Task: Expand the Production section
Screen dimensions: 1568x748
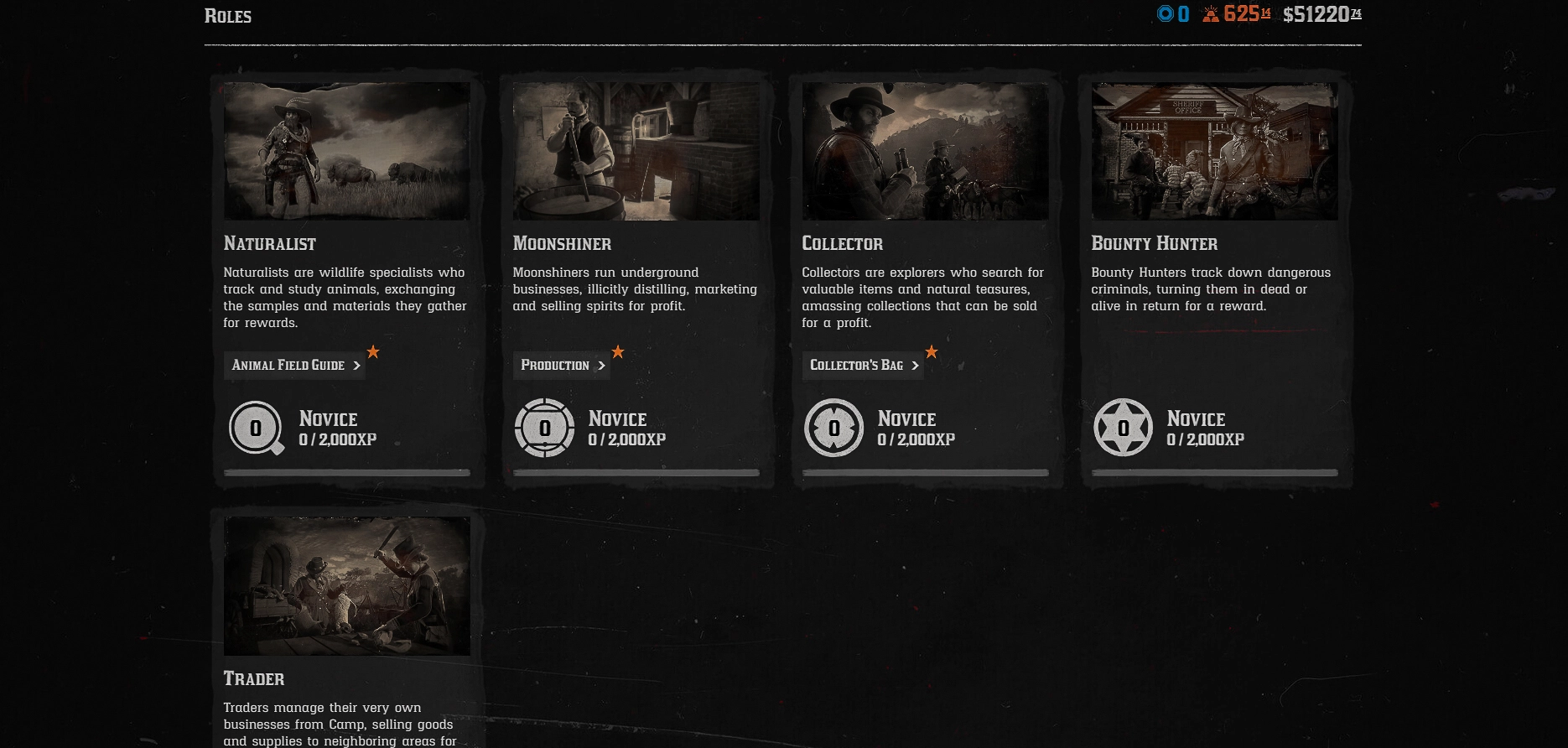Action: [x=561, y=366]
